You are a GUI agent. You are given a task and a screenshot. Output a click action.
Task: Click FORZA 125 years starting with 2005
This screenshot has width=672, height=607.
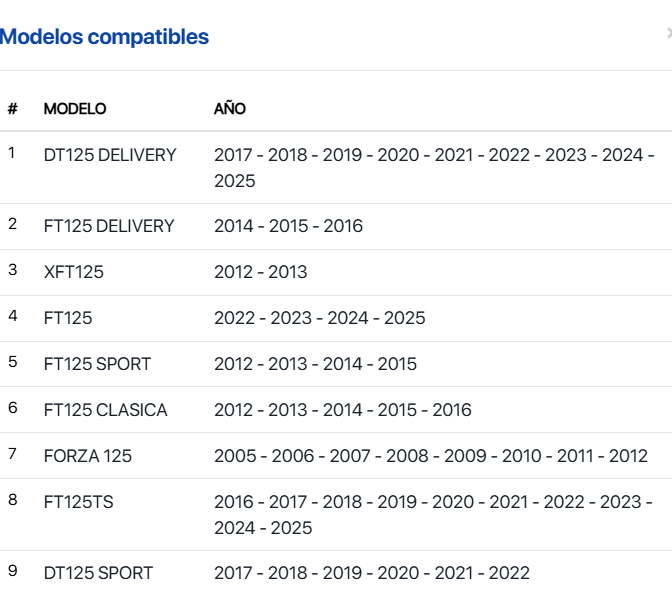[x=431, y=456]
